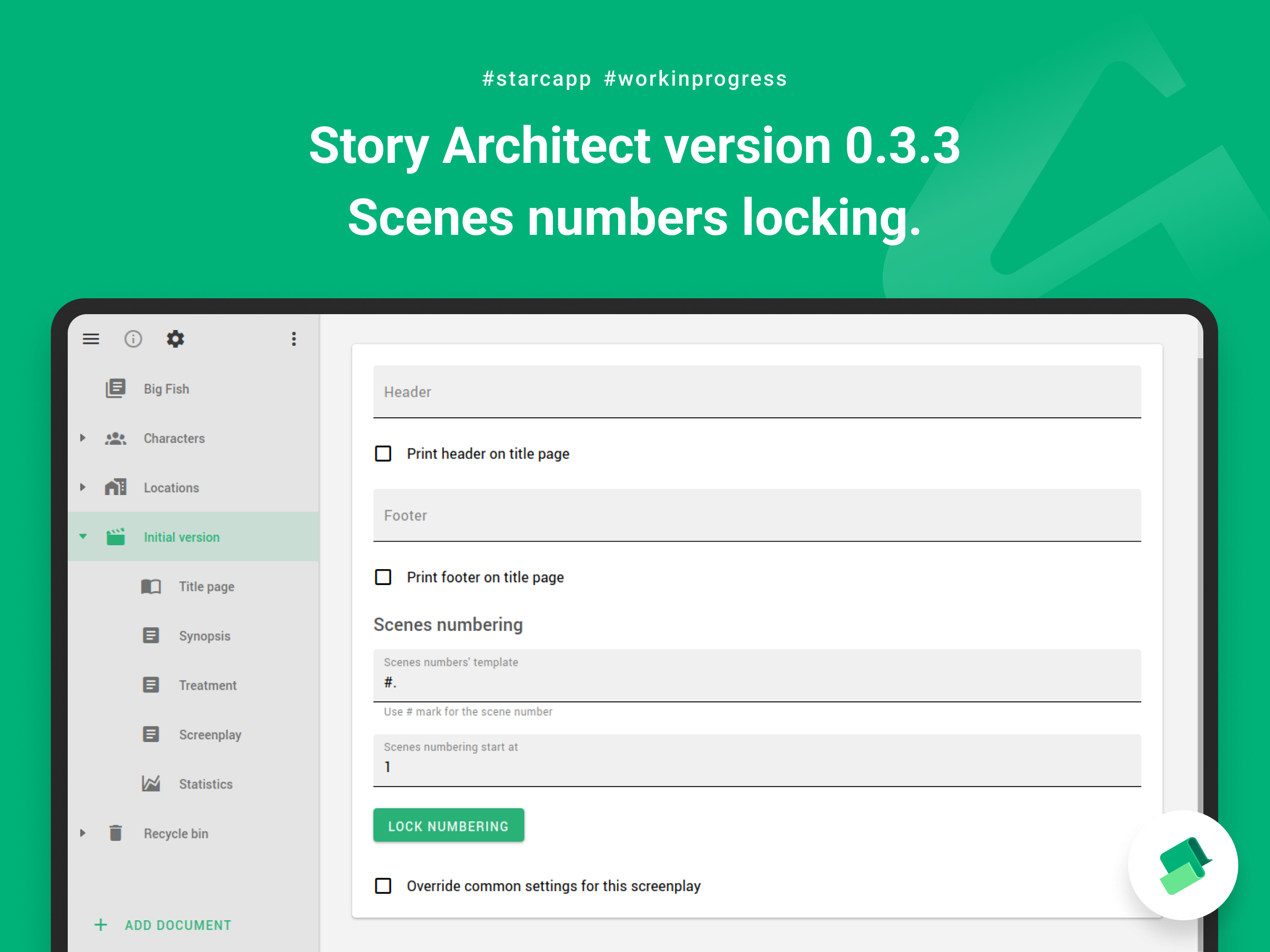
Task: Expand the Characters tree node
Action: [83, 438]
